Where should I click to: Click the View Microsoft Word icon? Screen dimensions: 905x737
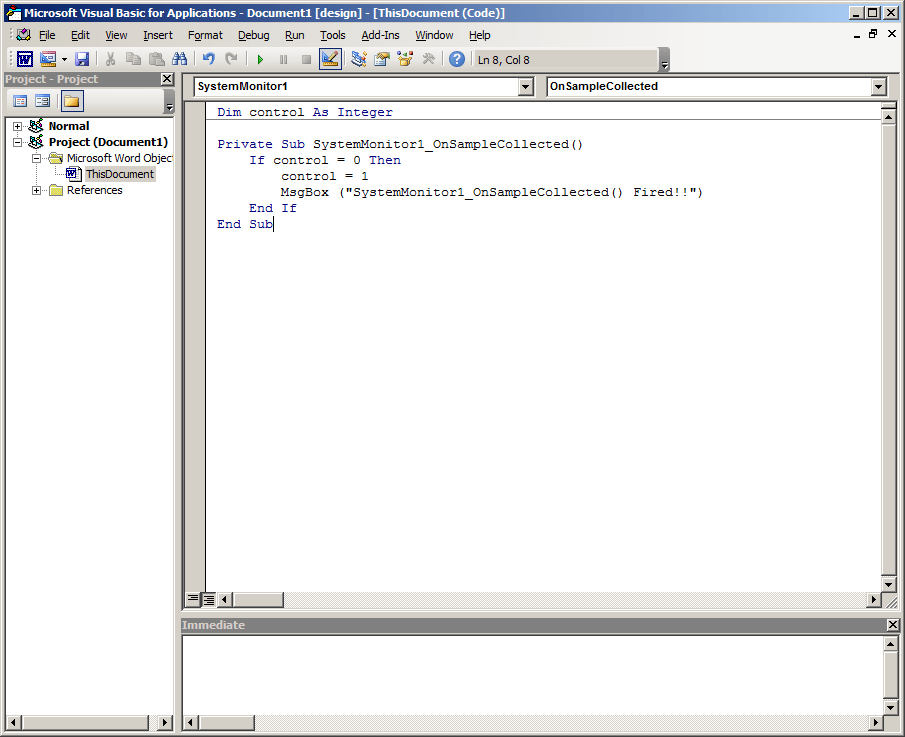[x=23, y=58]
